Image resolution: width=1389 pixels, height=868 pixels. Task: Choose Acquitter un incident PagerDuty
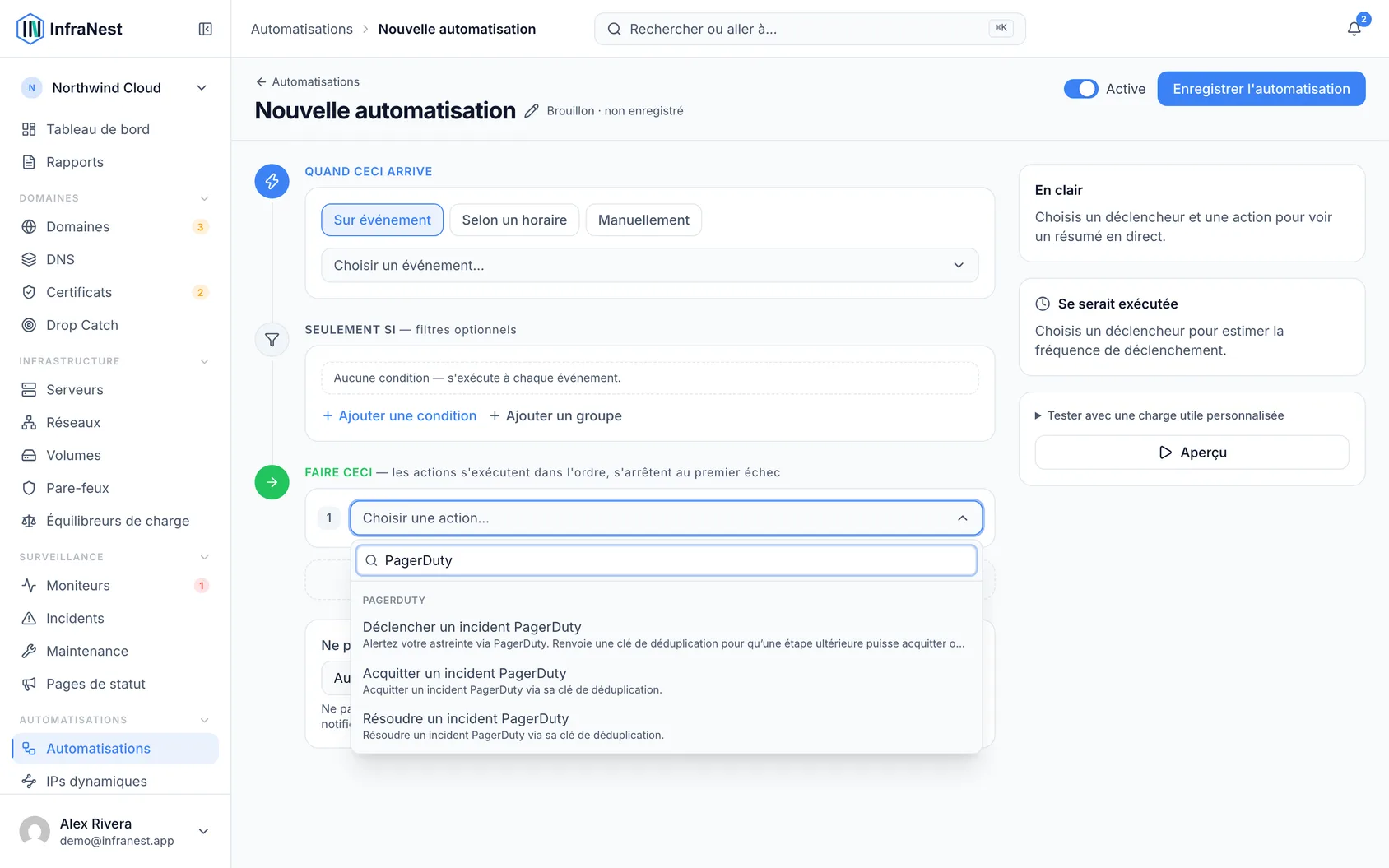pyautogui.click(x=666, y=680)
